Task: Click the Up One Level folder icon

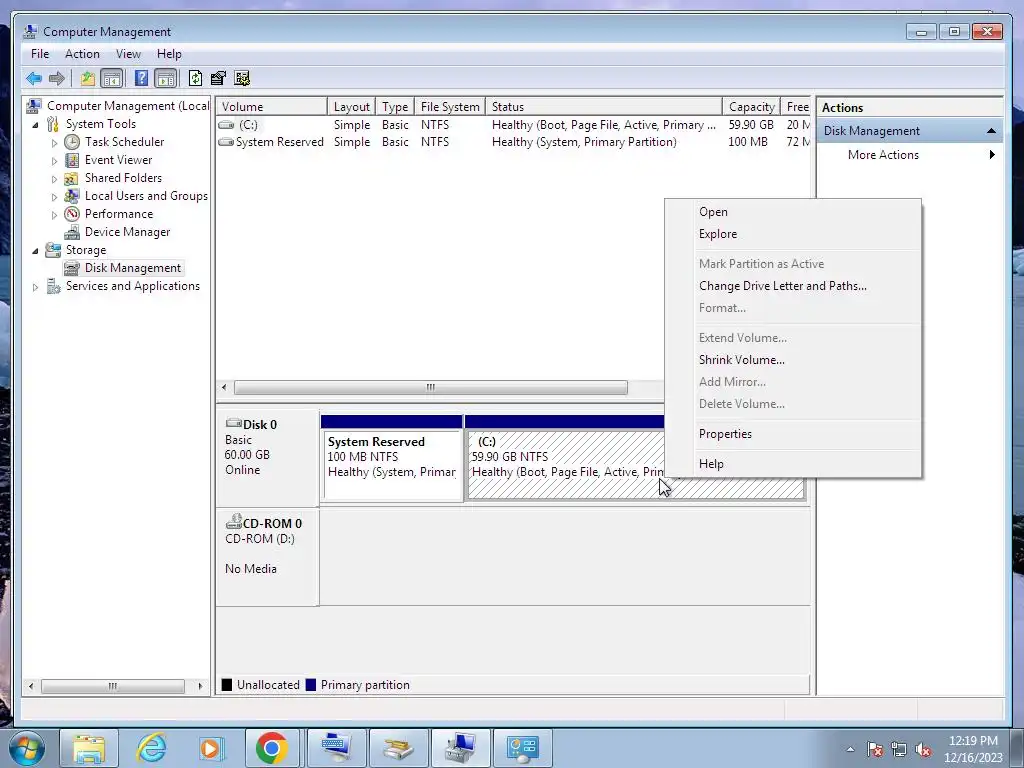Action: (x=88, y=79)
